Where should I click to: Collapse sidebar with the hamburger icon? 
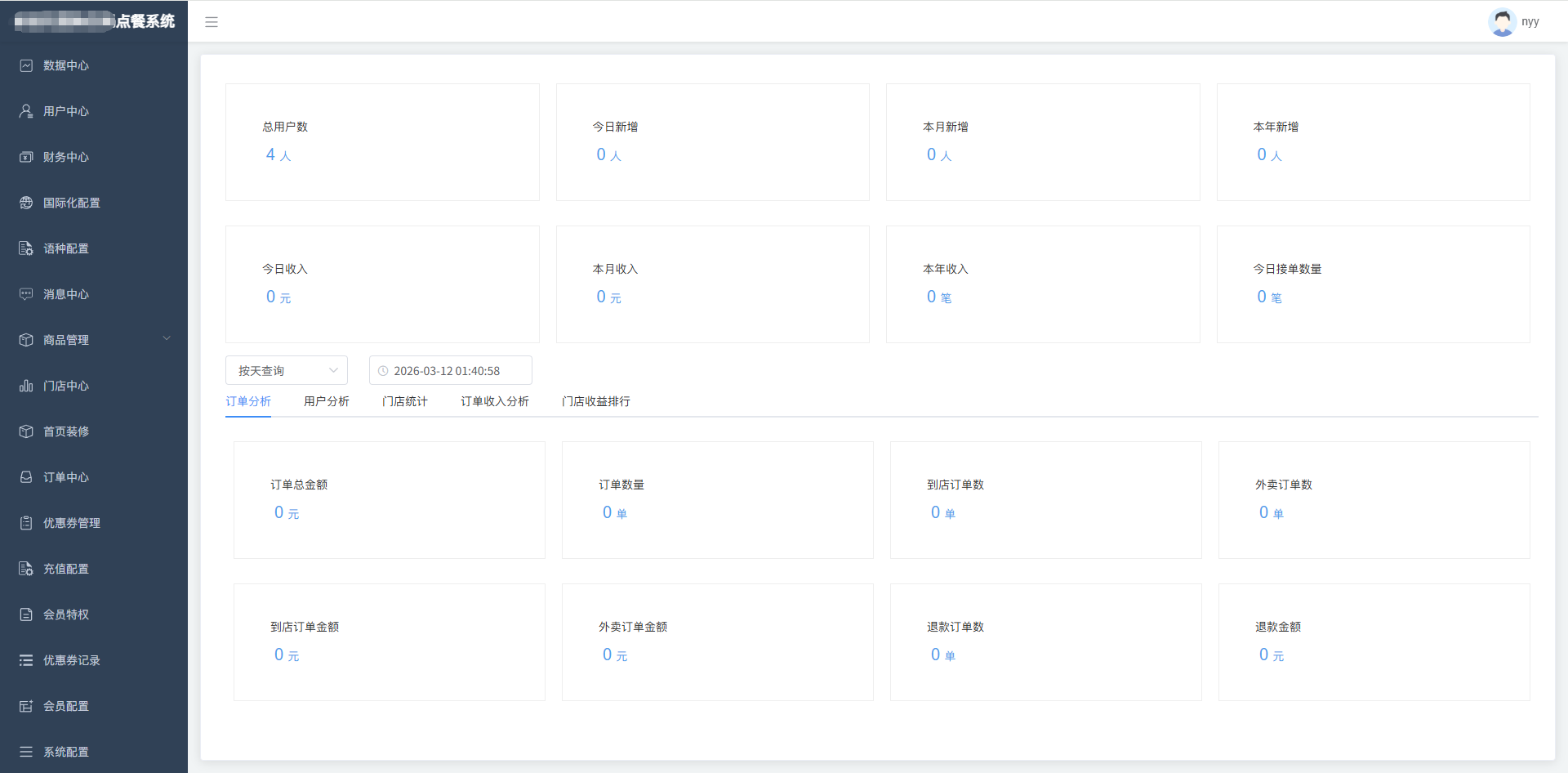(x=212, y=22)
